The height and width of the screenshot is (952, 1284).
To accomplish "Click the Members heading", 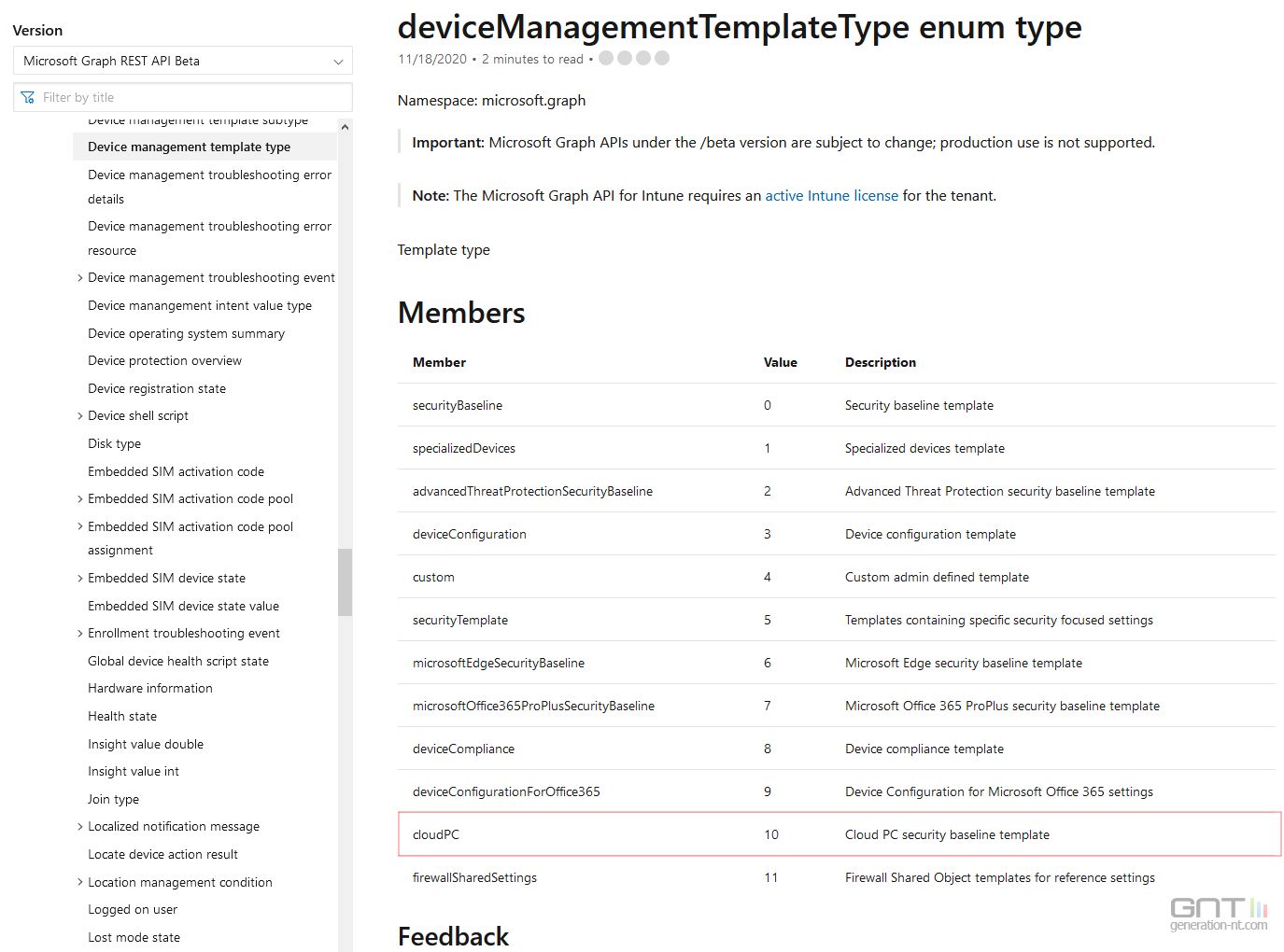I will click(x=461, y=313).
